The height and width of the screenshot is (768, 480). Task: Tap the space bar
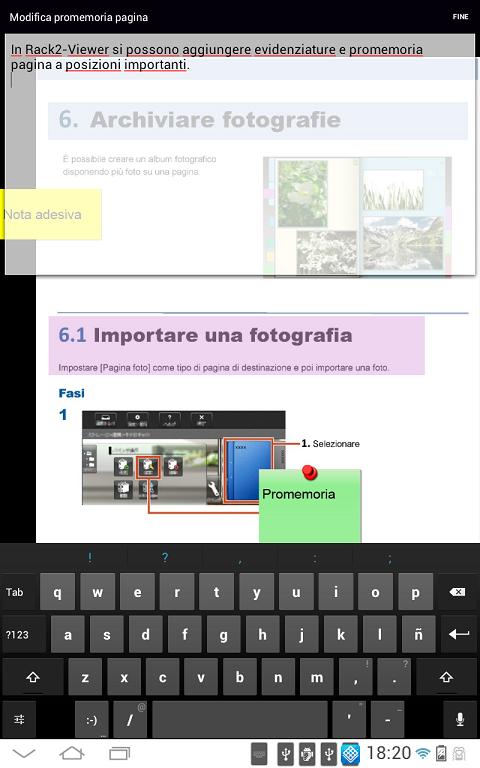click(x=240, y=720)
